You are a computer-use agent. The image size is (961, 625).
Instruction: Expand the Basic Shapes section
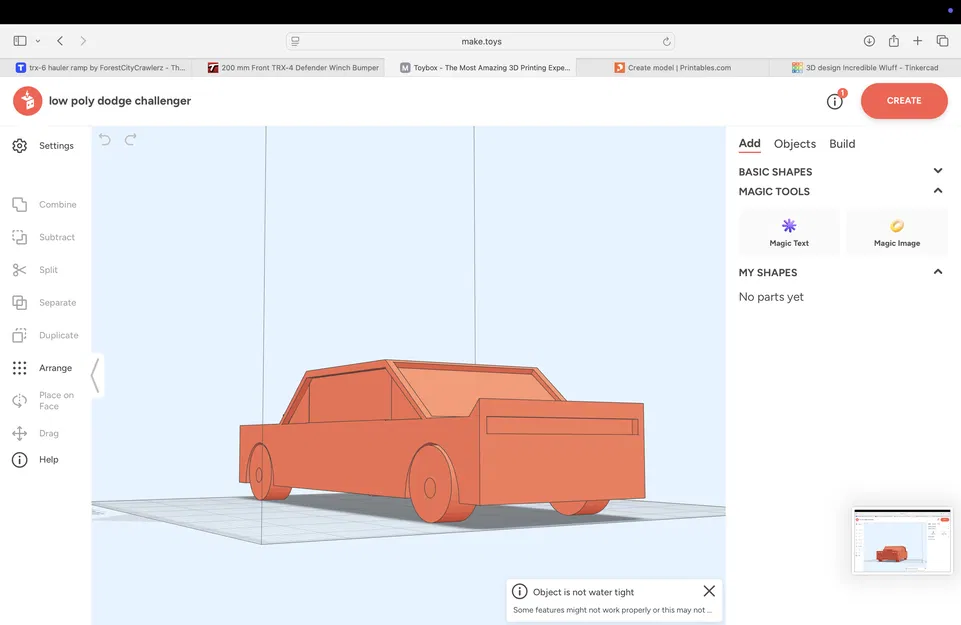click(938, 171)
